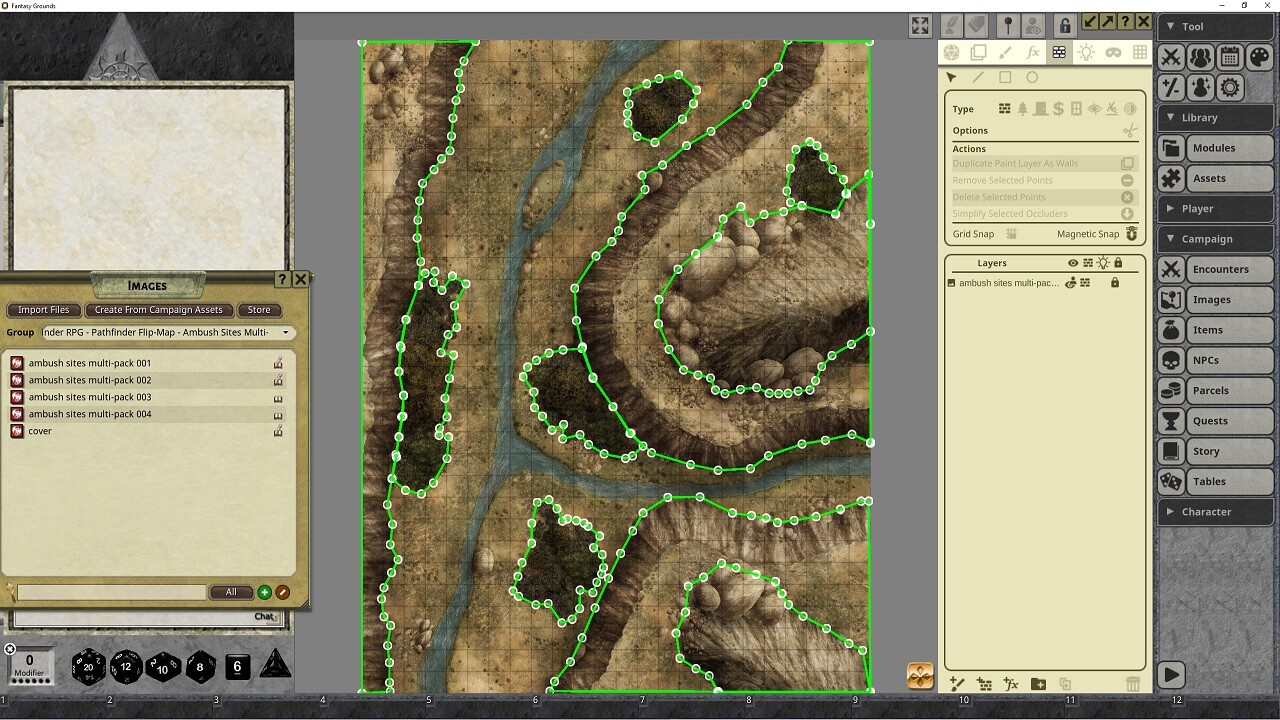
Task: Switch the image filter to All
Action: pyautogui.click(x=231, y=591)
